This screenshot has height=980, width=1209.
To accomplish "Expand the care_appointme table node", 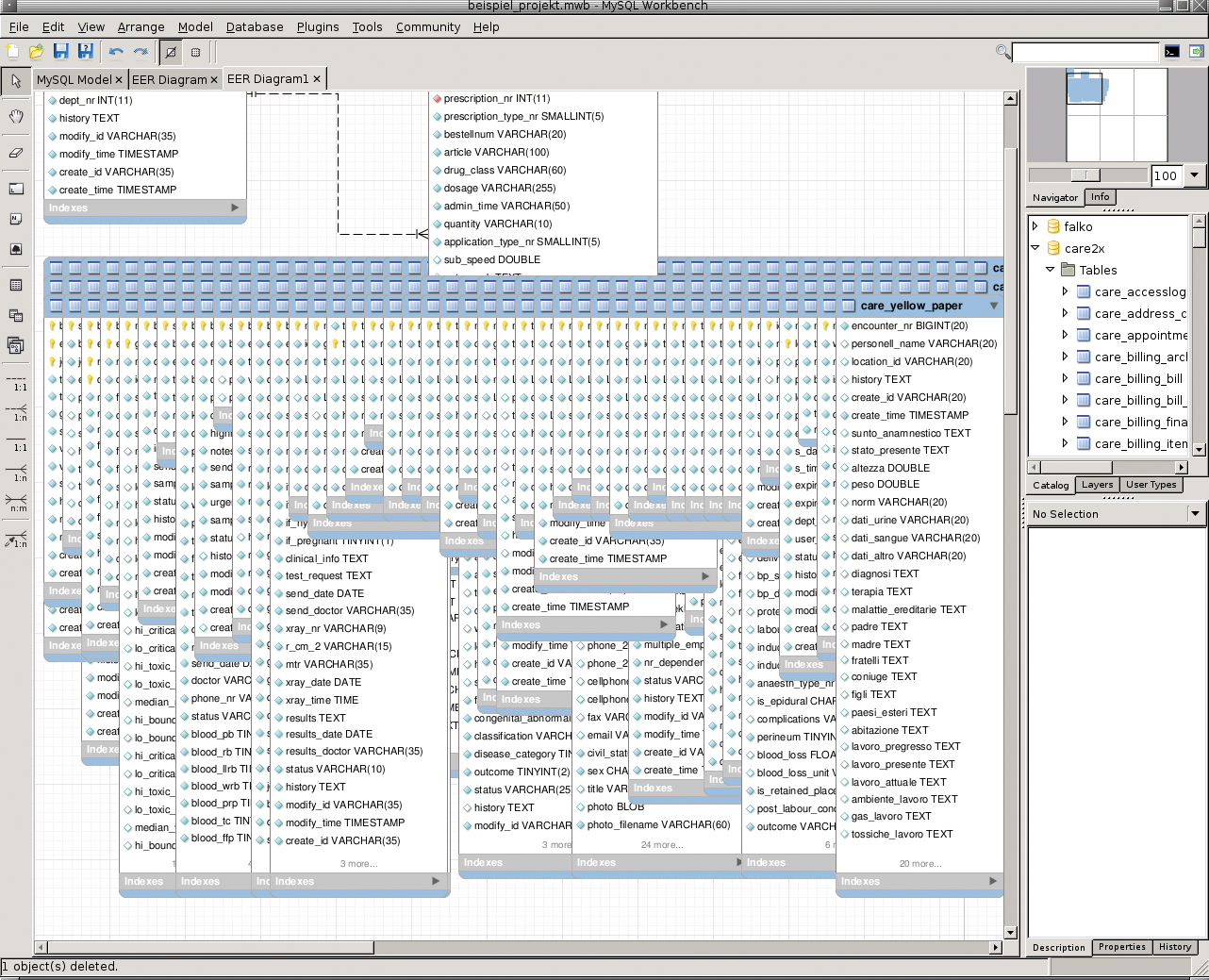I will click(1066, 335).
